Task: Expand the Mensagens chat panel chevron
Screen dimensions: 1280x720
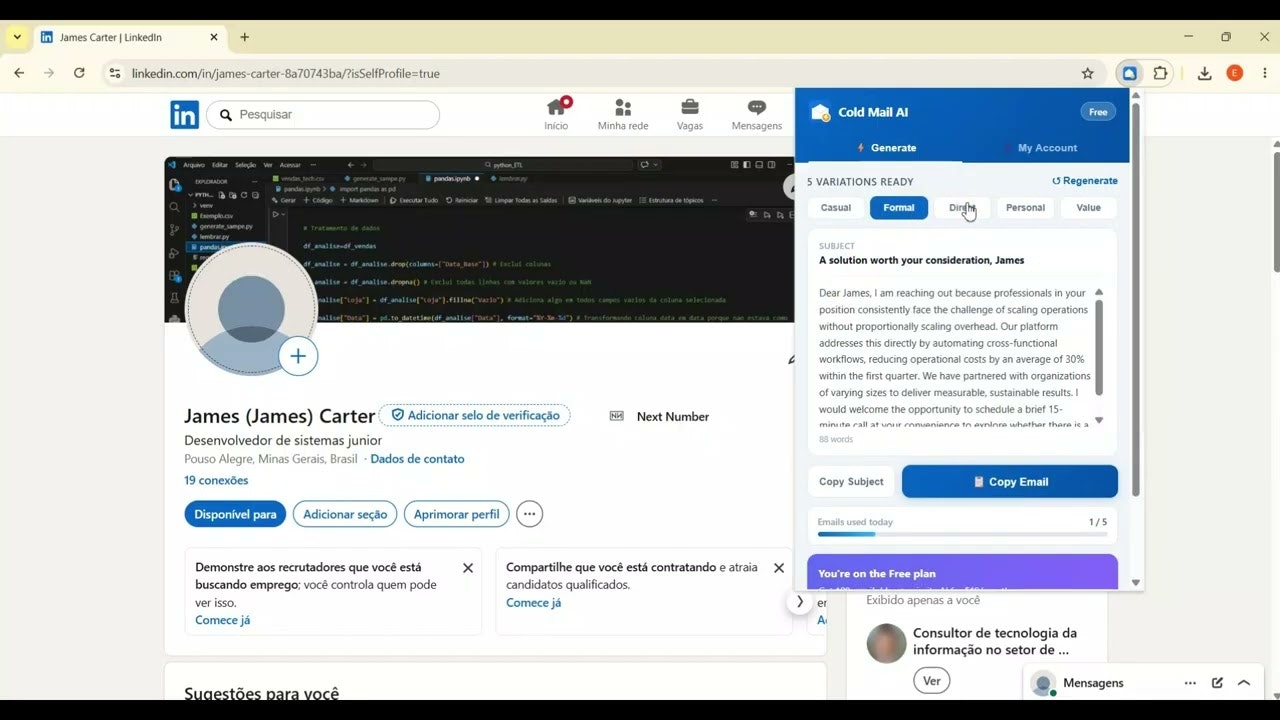Action: coord(1244,683)
